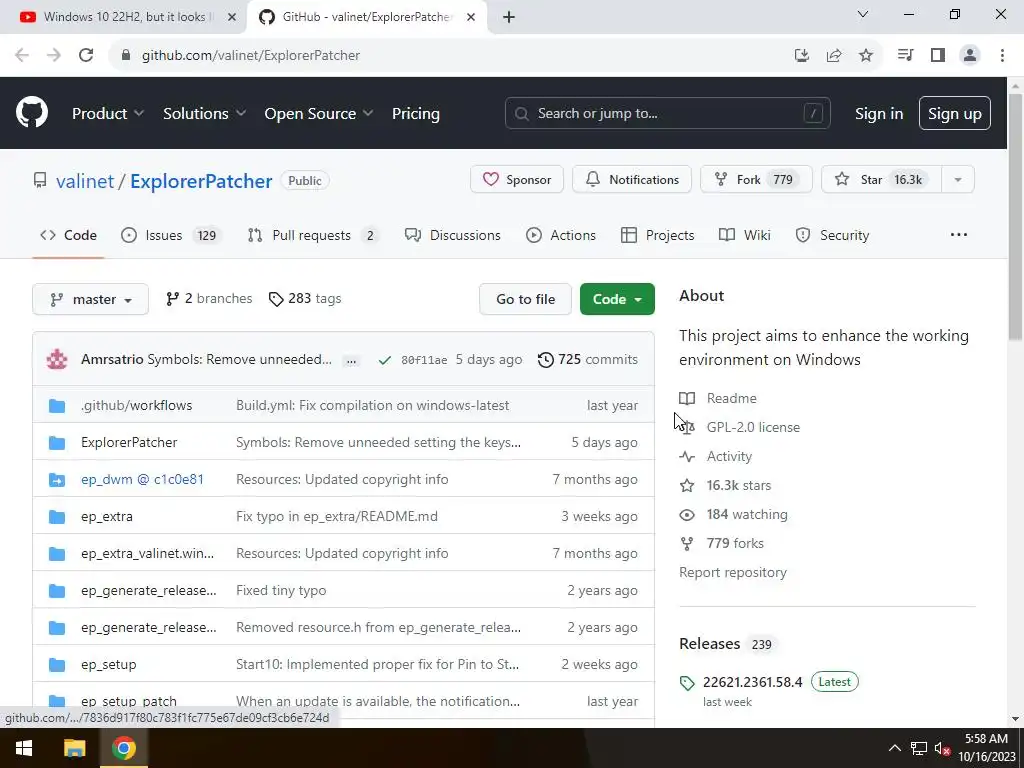Click the Sign in link
1024x768 pixels.
(x=879, y=114)
